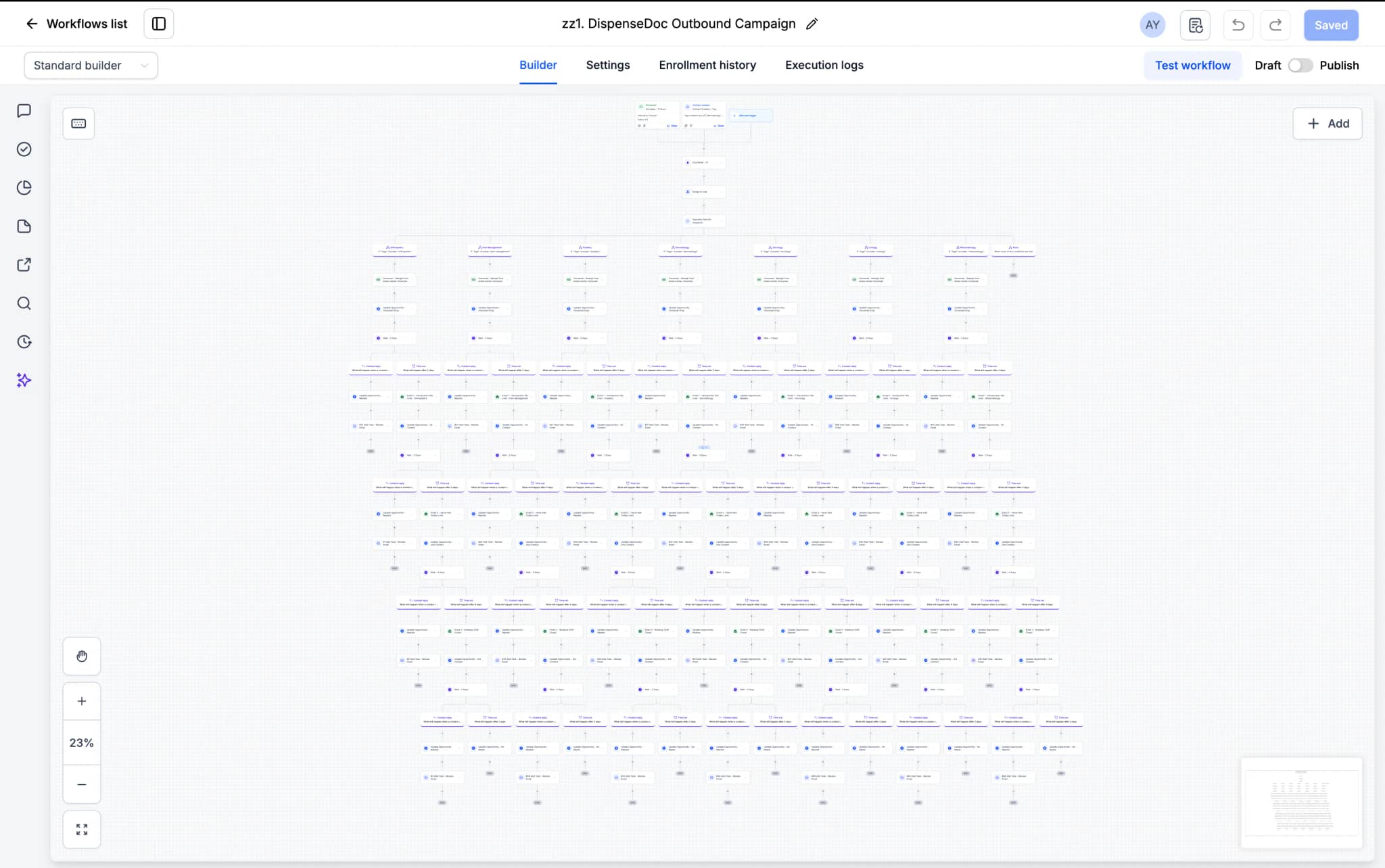Undo the last change
This screenshot has height=868, width=1385.
[1238, 25]
